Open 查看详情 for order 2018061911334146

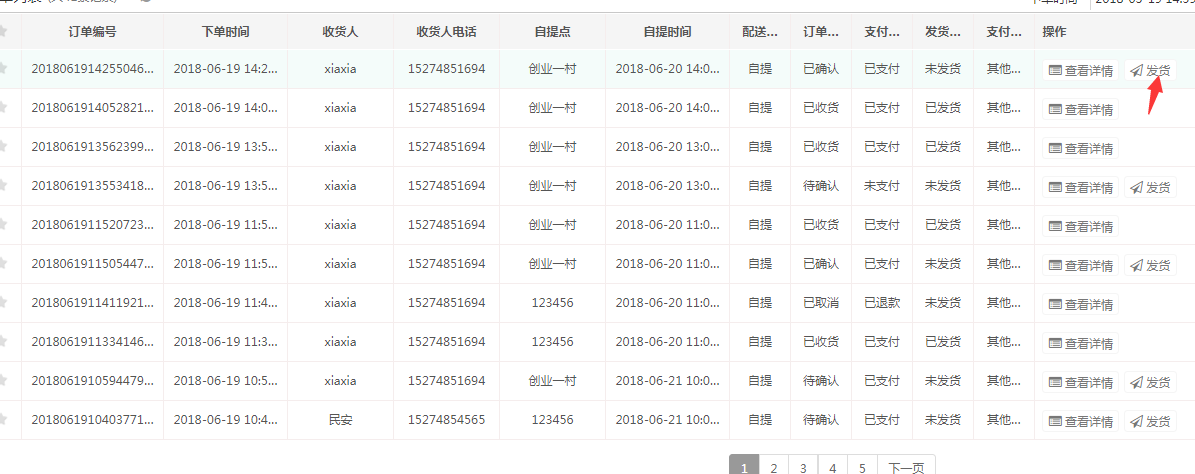[x=1080, y=343]
